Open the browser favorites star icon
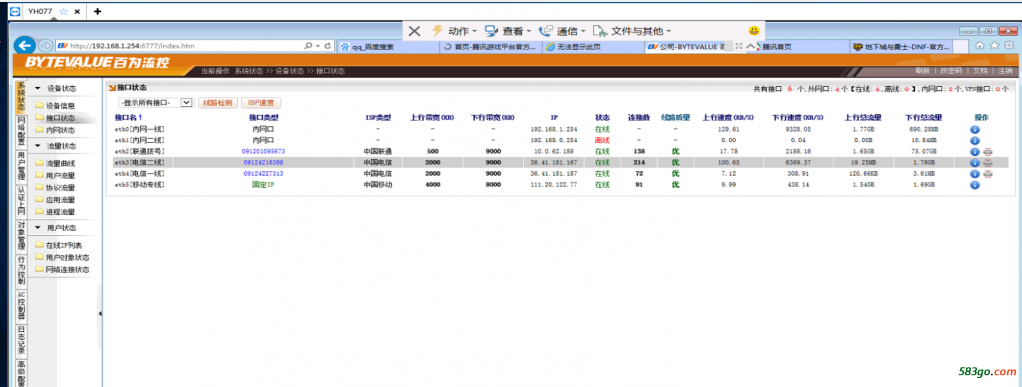This screenshot has height=387, width=1022. click(994, 46)
